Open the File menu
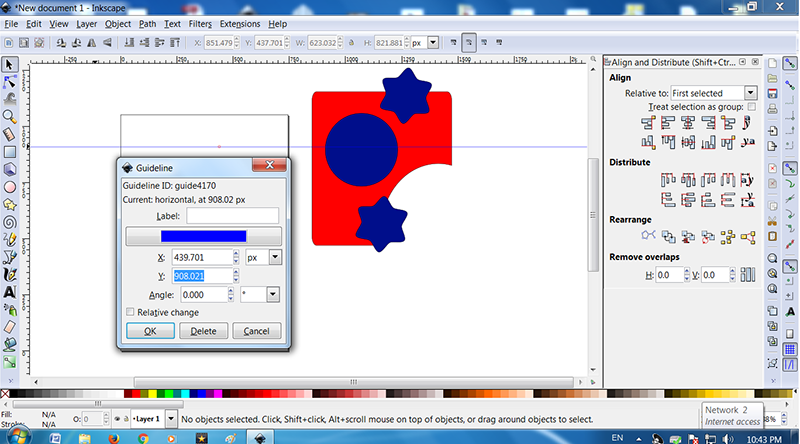800x444 pixels. 11,24
